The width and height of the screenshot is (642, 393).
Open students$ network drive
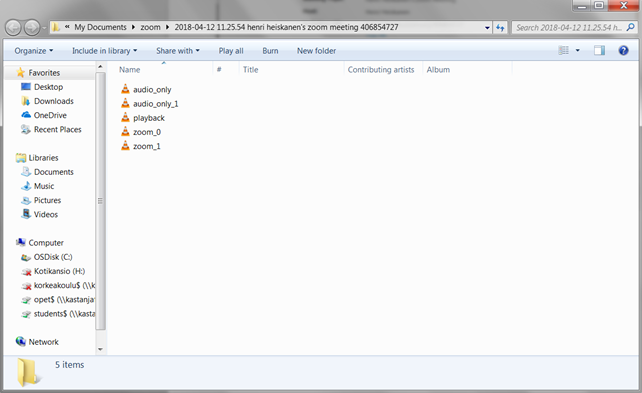[64, 314]
